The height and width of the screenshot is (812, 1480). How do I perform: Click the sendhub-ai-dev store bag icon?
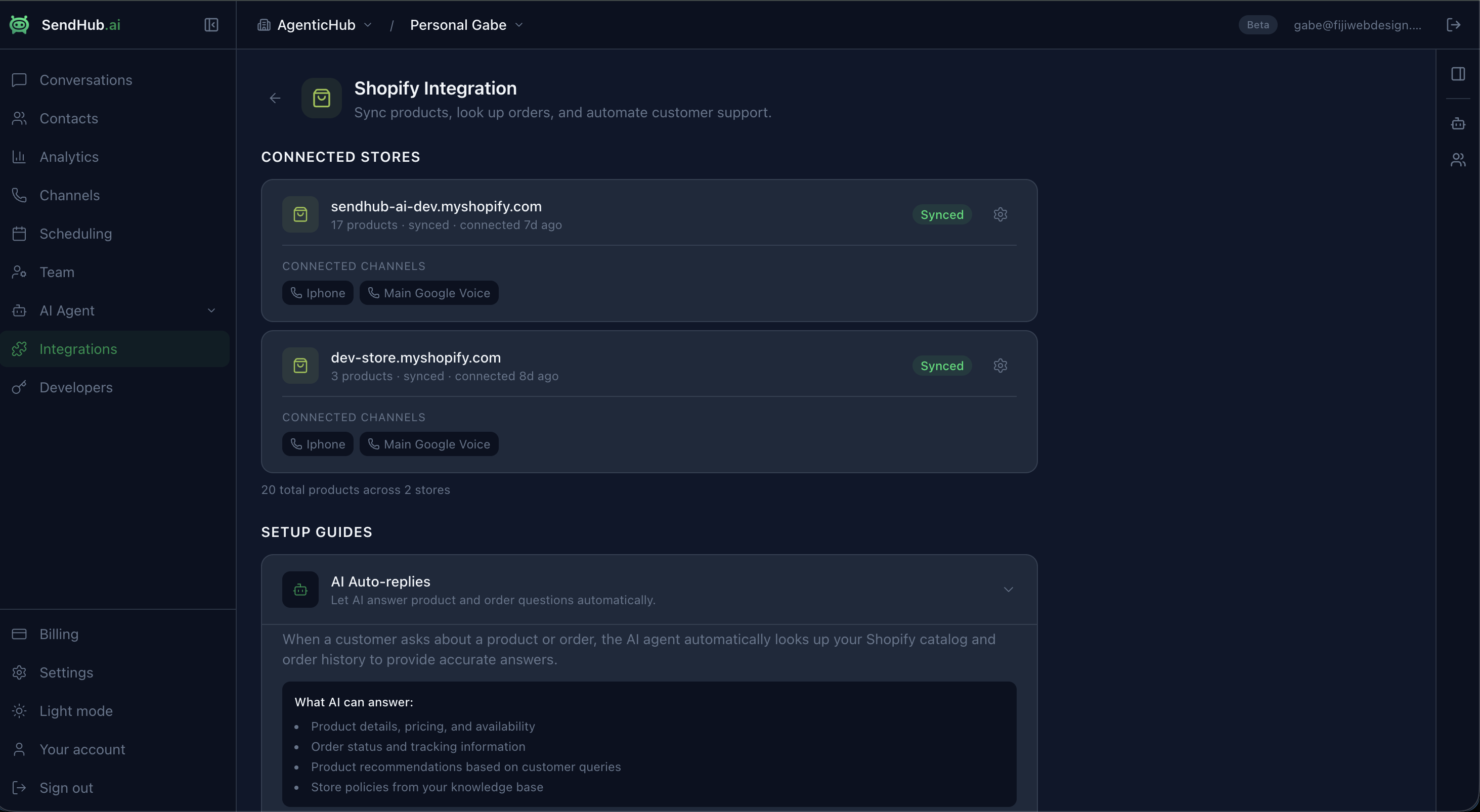click(300, 214)
